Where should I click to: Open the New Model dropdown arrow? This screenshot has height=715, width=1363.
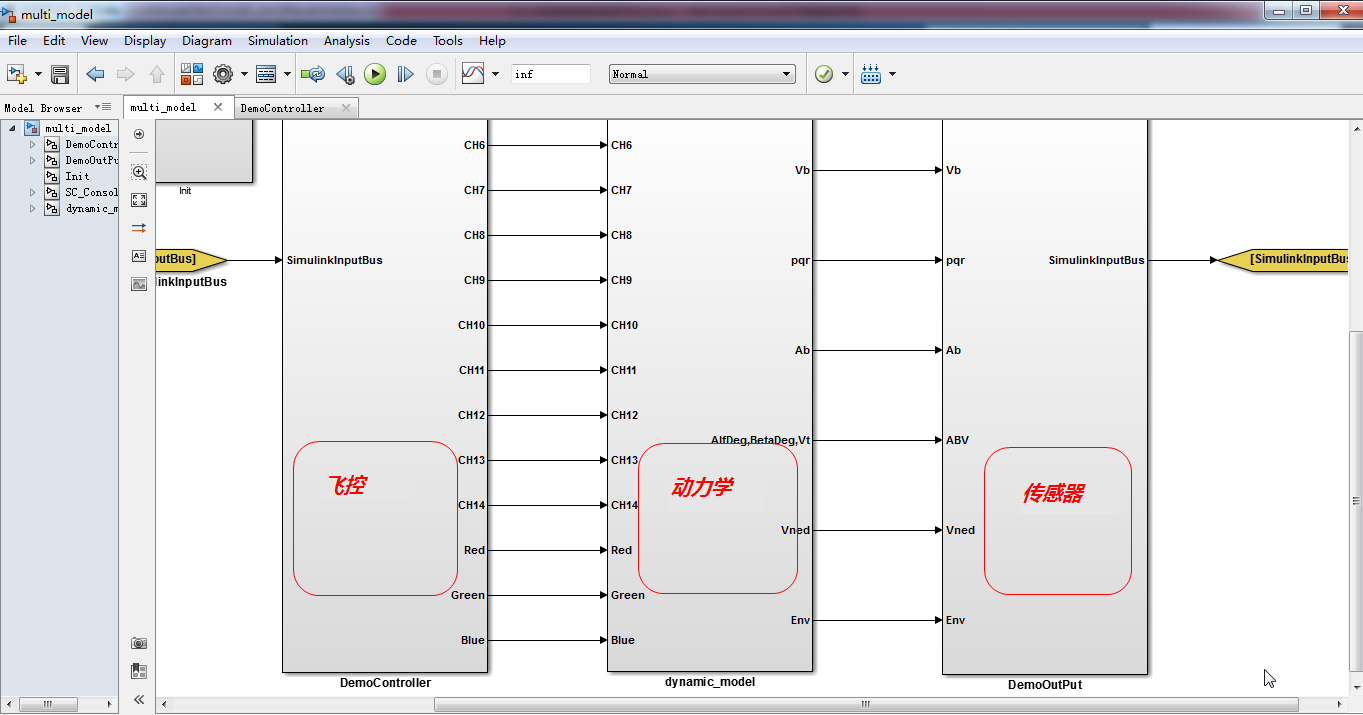(38, 74)
